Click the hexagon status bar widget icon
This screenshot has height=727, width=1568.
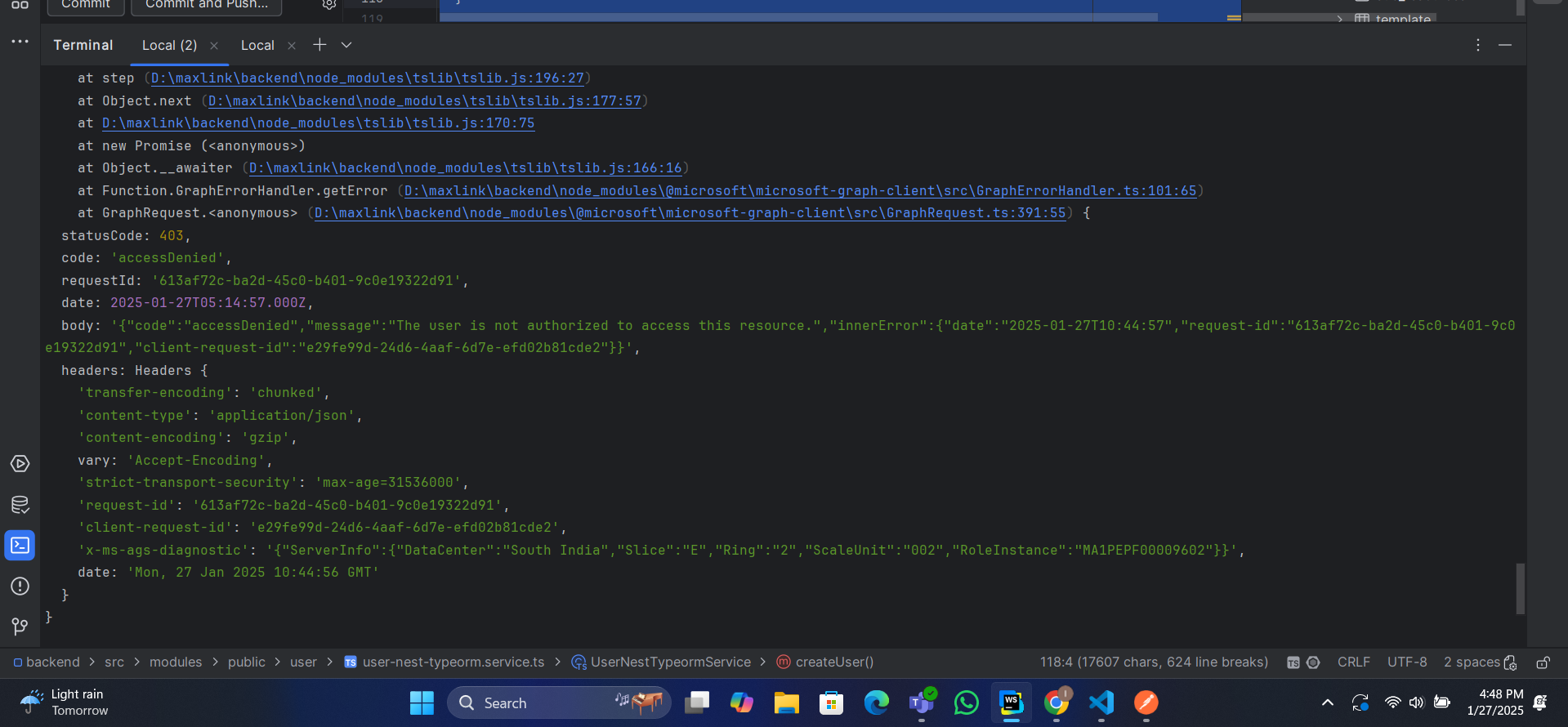[1313, 662]
